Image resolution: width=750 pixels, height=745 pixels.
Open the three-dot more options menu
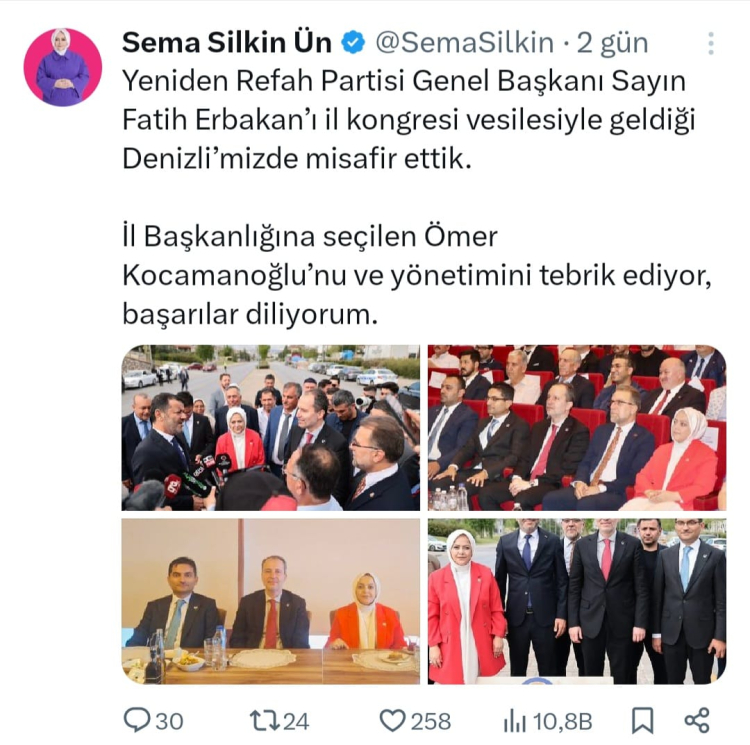(711, 44)
